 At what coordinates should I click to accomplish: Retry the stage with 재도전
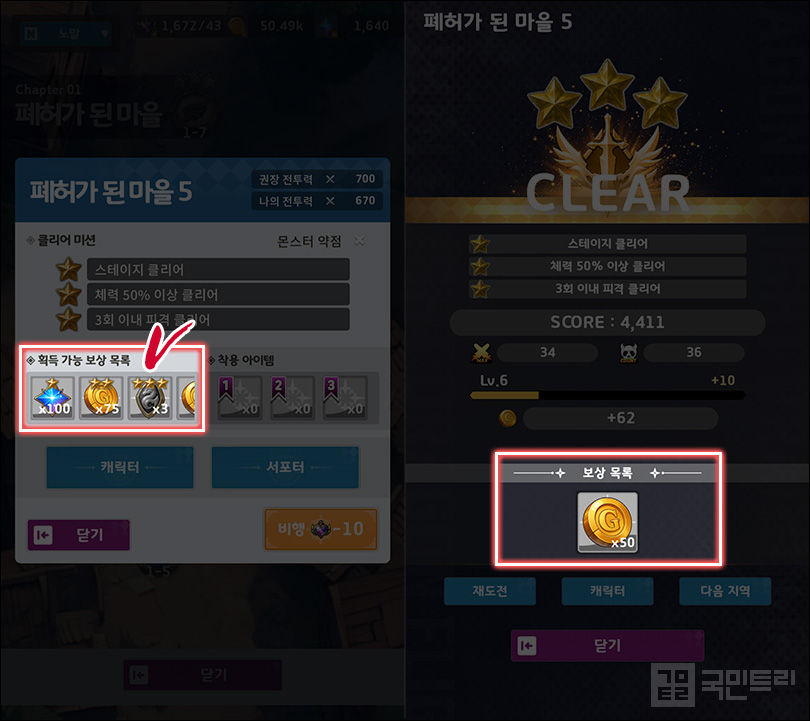tap(490, 591)
